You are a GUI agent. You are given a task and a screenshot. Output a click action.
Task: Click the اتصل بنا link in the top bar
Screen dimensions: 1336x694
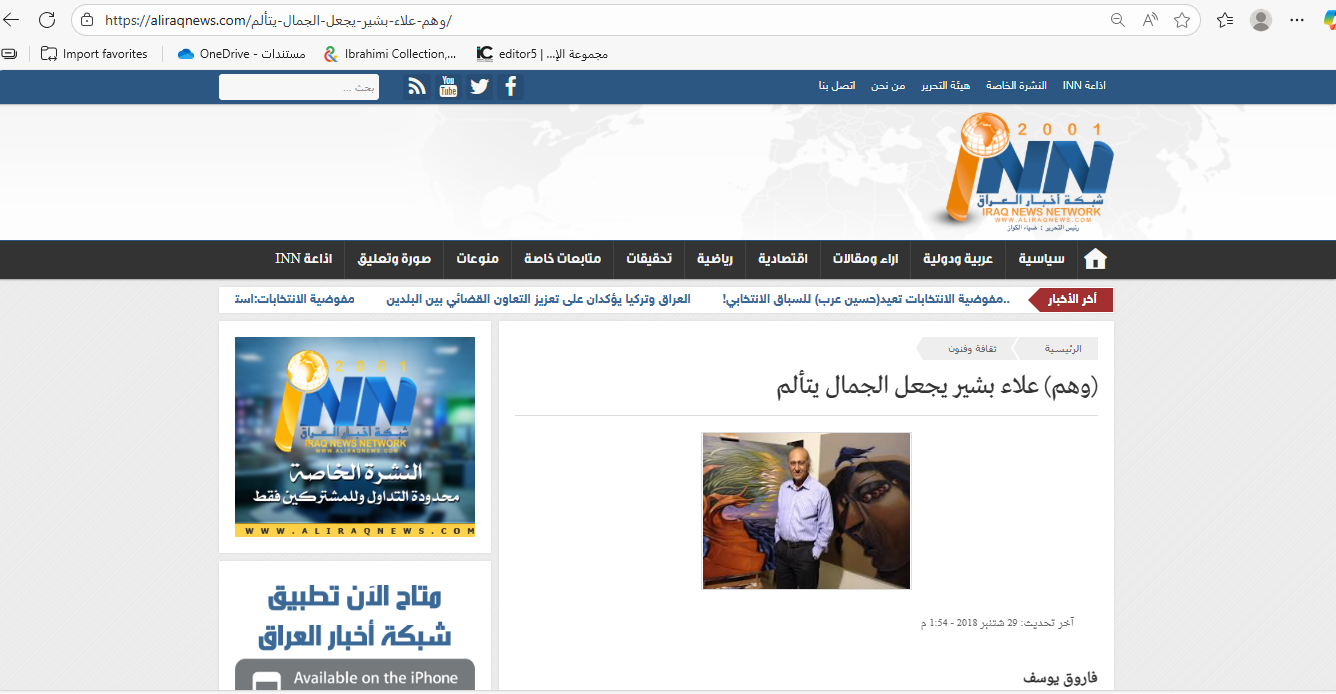click(x=837, y=86)
